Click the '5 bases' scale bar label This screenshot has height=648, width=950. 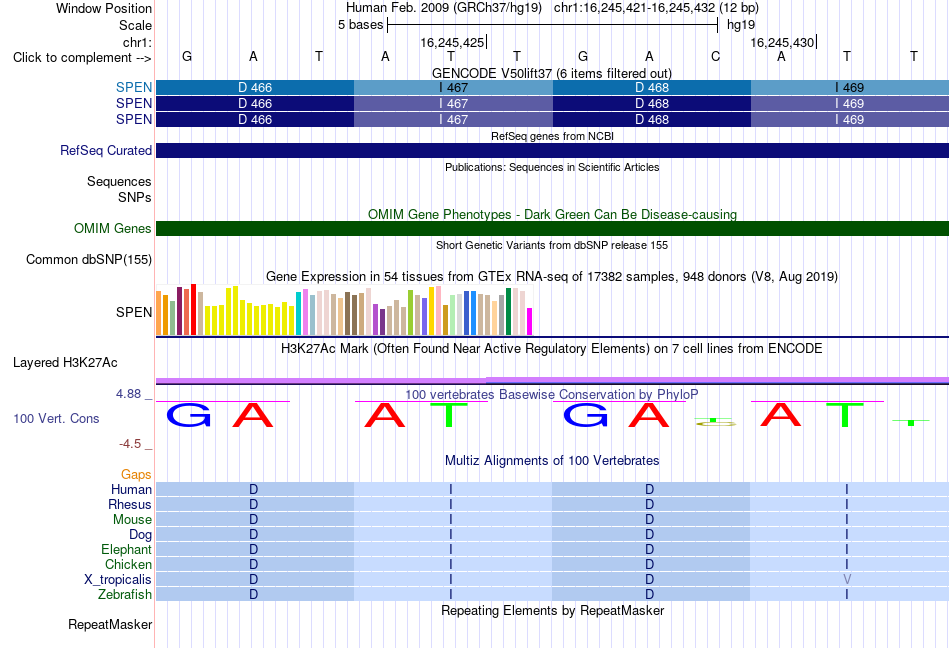pos(360,25)
